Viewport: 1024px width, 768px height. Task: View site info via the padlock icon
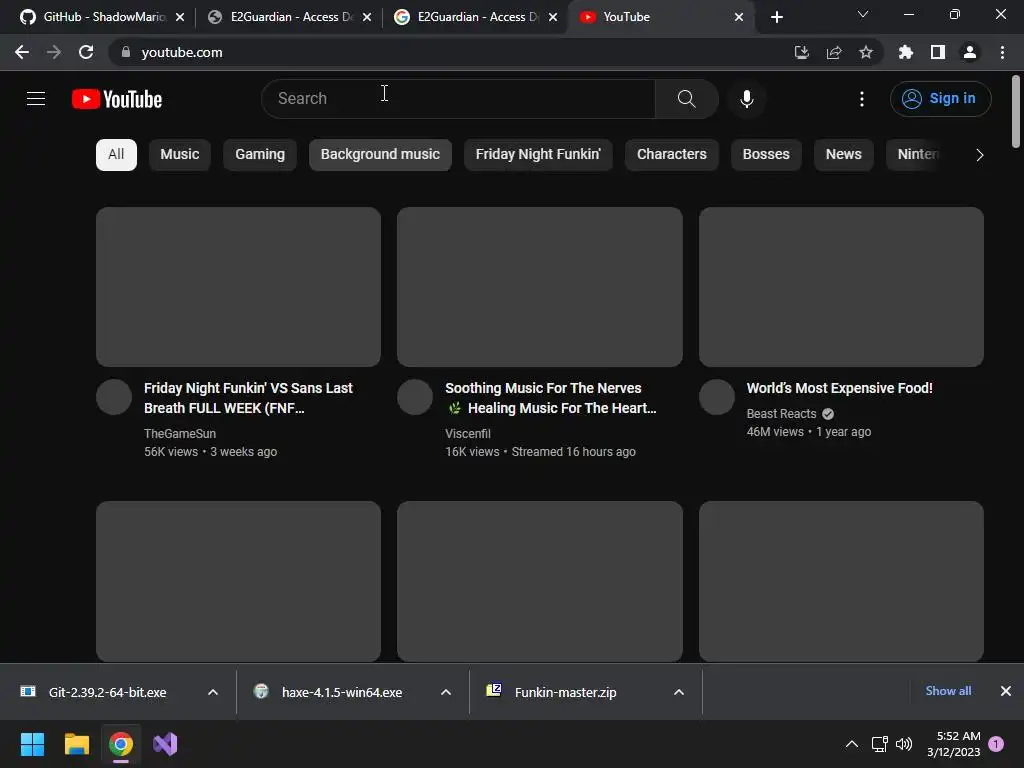click(126, 52)
